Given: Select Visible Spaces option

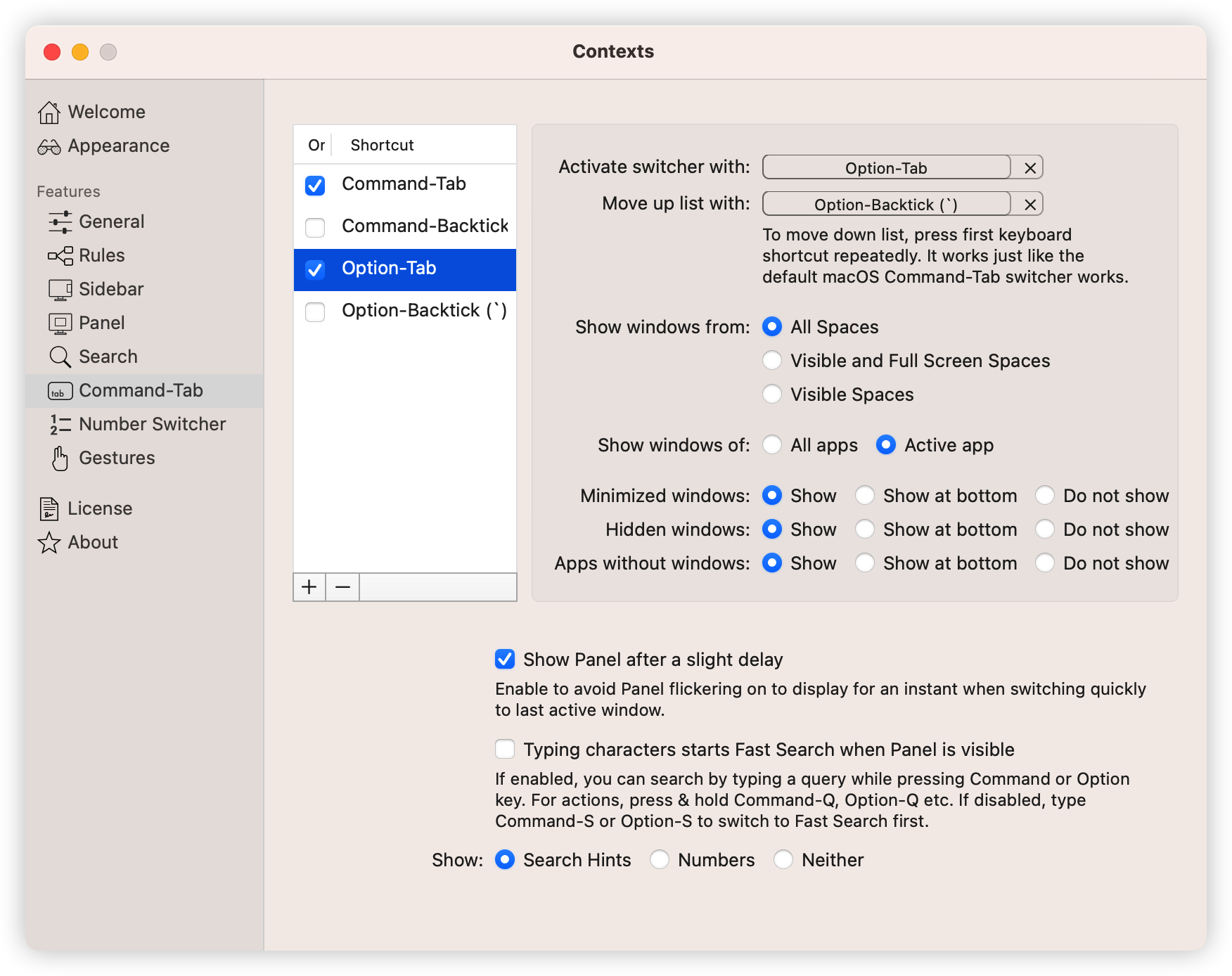Looking at the screenshot, I should pyautogui.click(x=772, y=394).
